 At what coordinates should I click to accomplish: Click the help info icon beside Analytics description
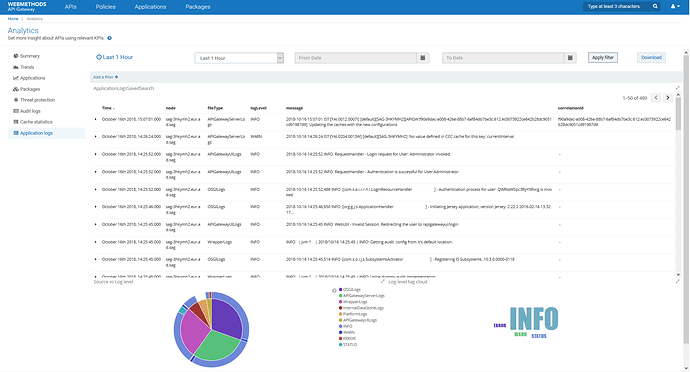110,38
